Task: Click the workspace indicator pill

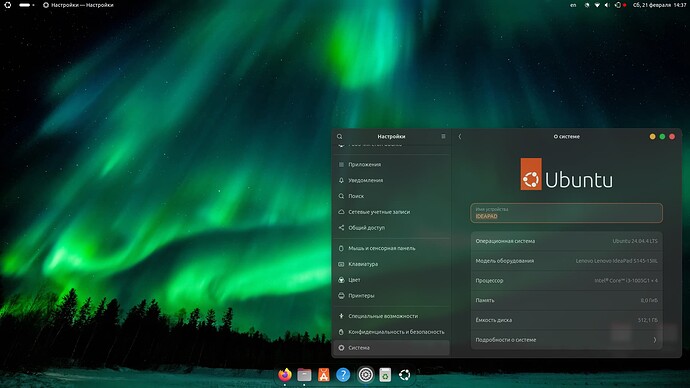Action: [x=25, y=5]
